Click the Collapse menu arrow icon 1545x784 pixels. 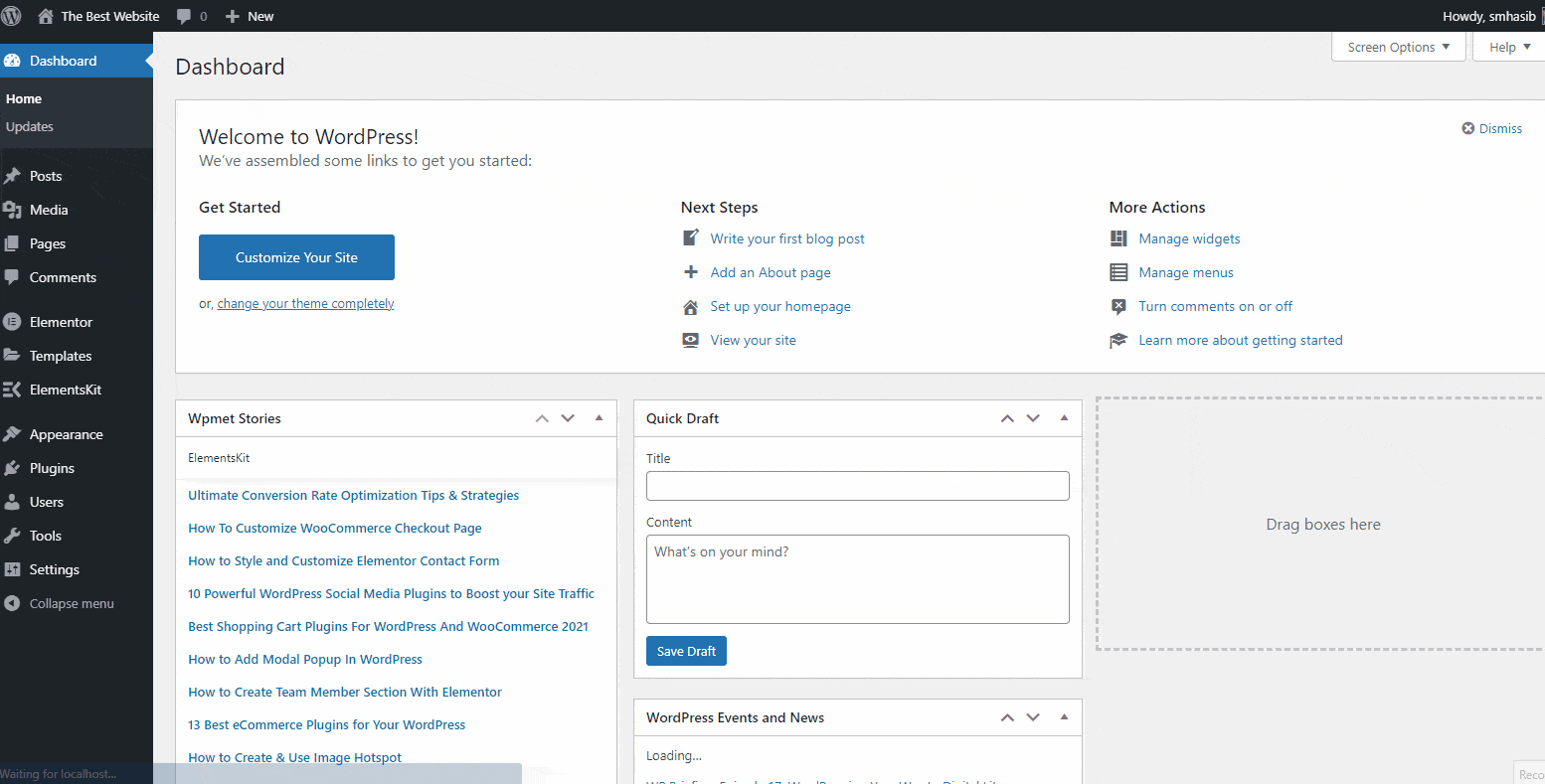point(12,603)
